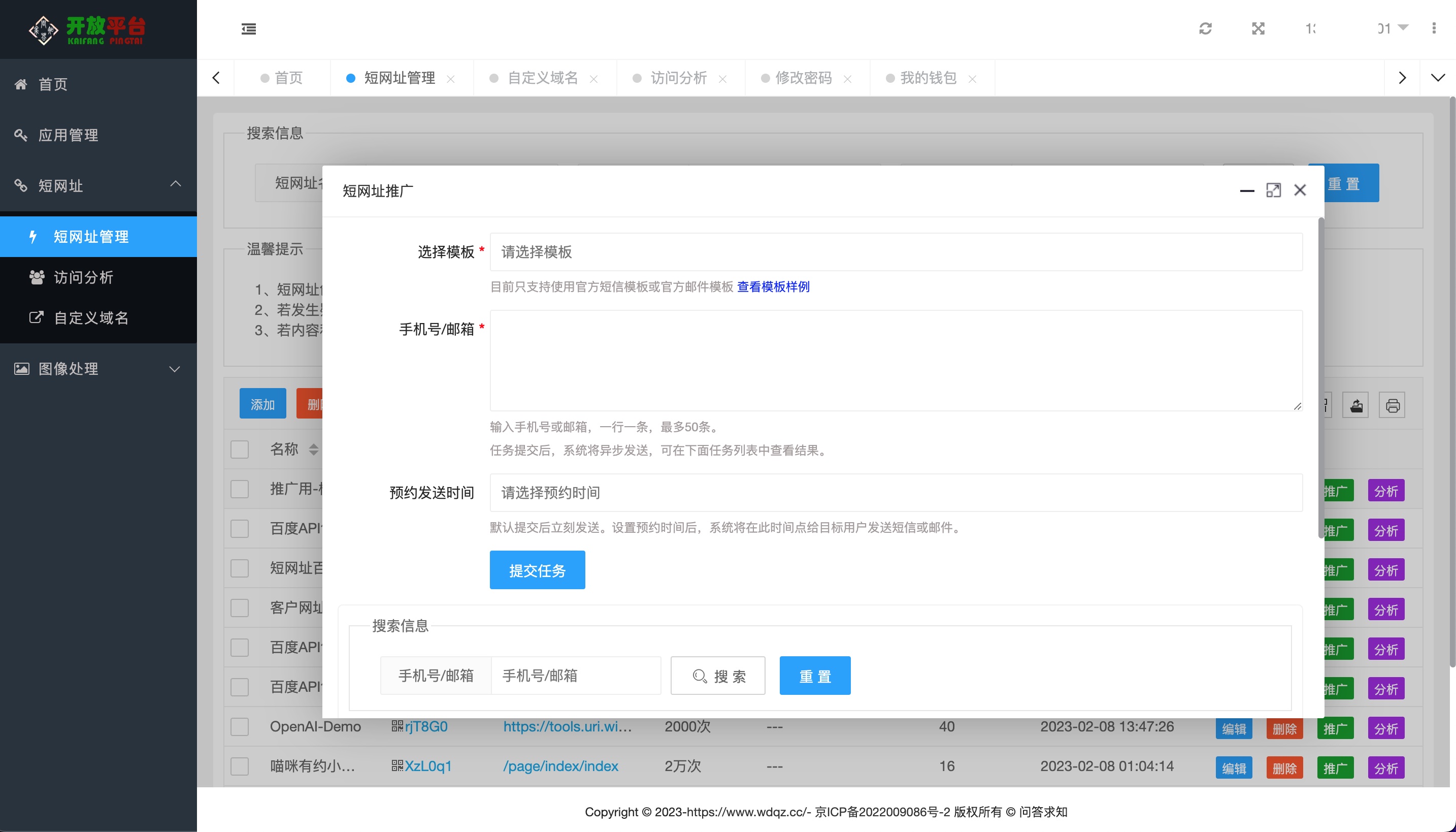
Task: Close the 我的钱包 tab with its x icon
Action: (972, 79)
